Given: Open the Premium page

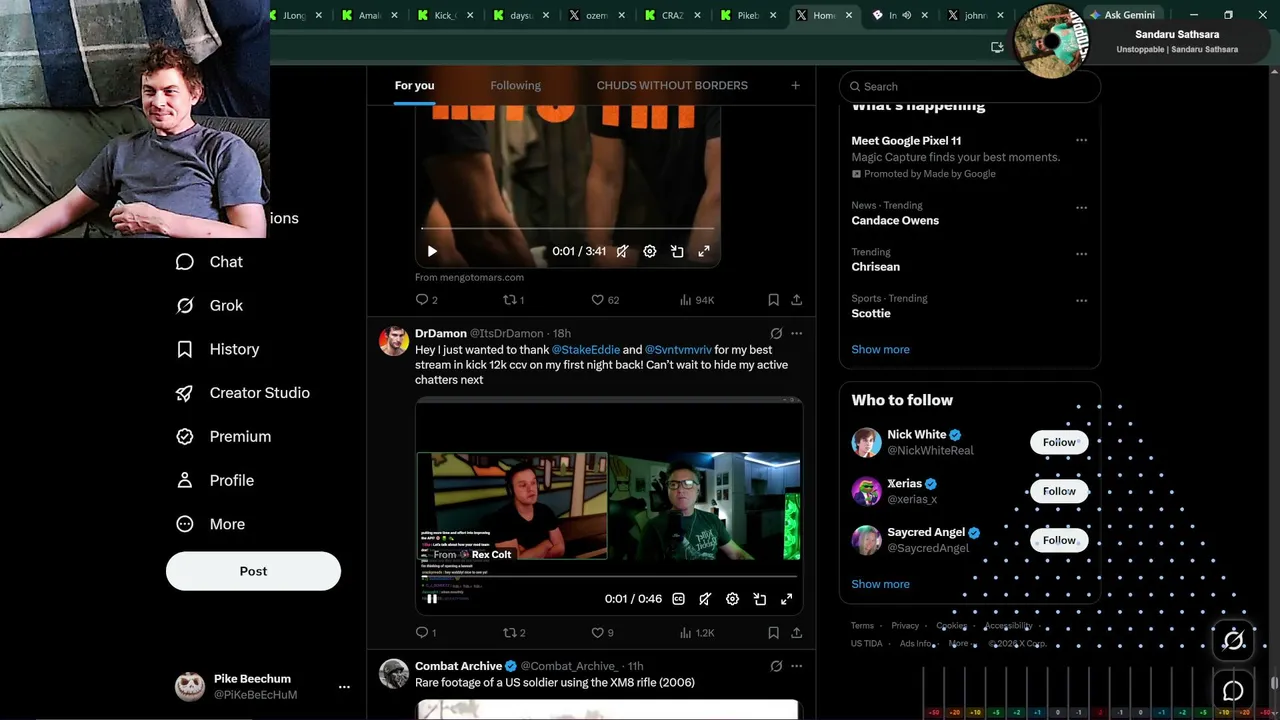Looking at the screenshot, I should click(223, 437).
